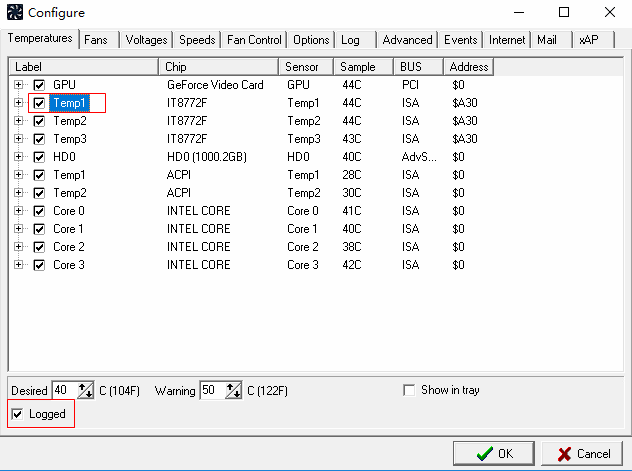Click the SpeedFan fan icon in title bar
The width and height of the screenshot is (632, 471).
[15, 12]
